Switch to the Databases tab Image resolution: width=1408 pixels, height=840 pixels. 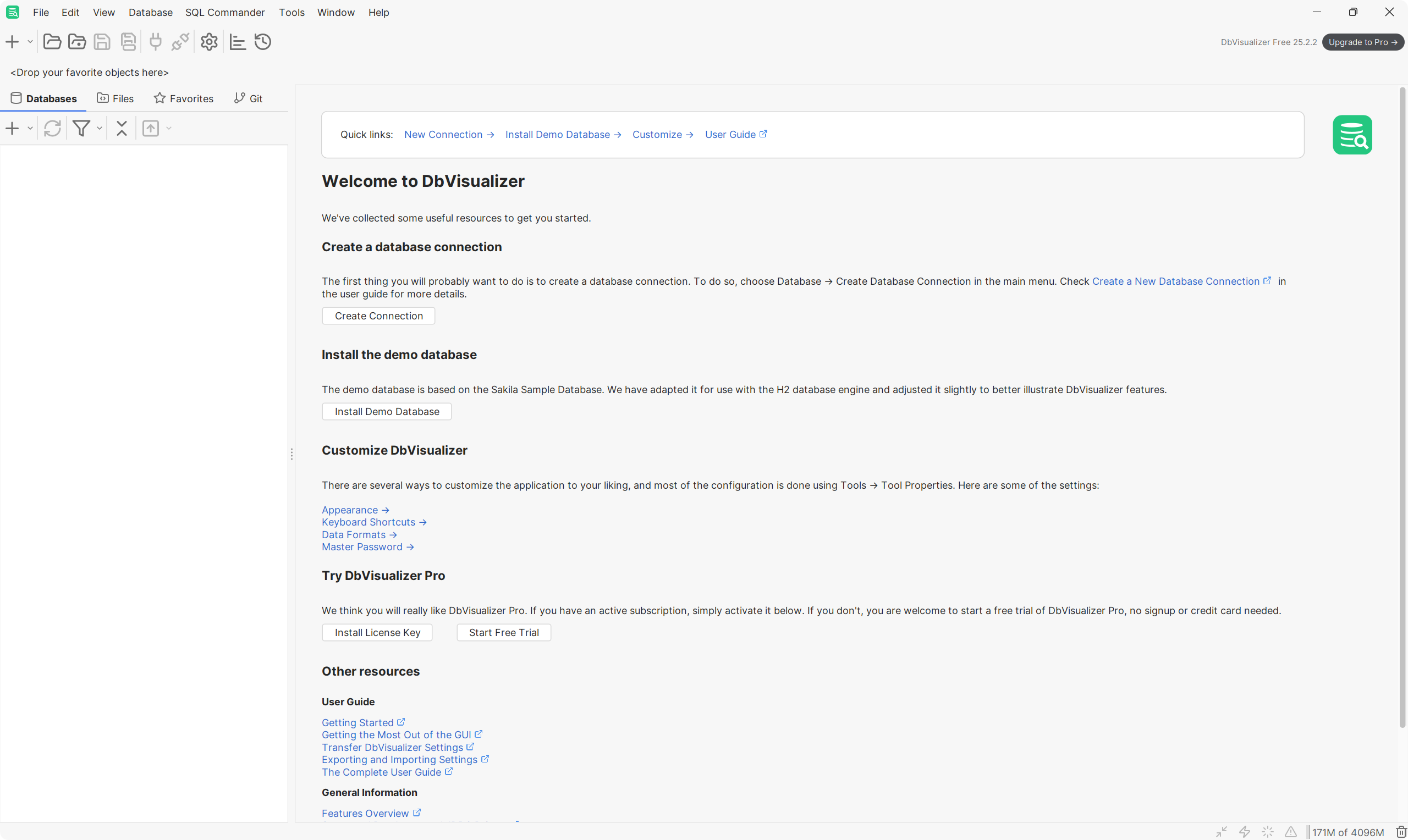click(x=43, y=98)
